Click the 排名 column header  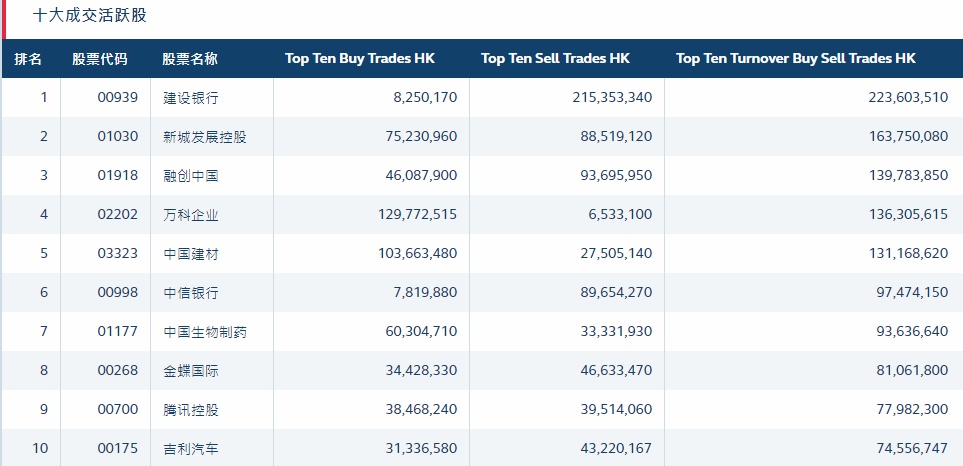tap(28, 59)
